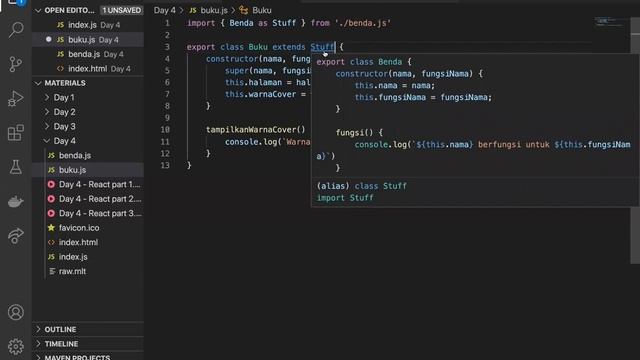Open the Explorer view icon
The height and width of the screenshot is (360, 640).
tap(16, 2)
